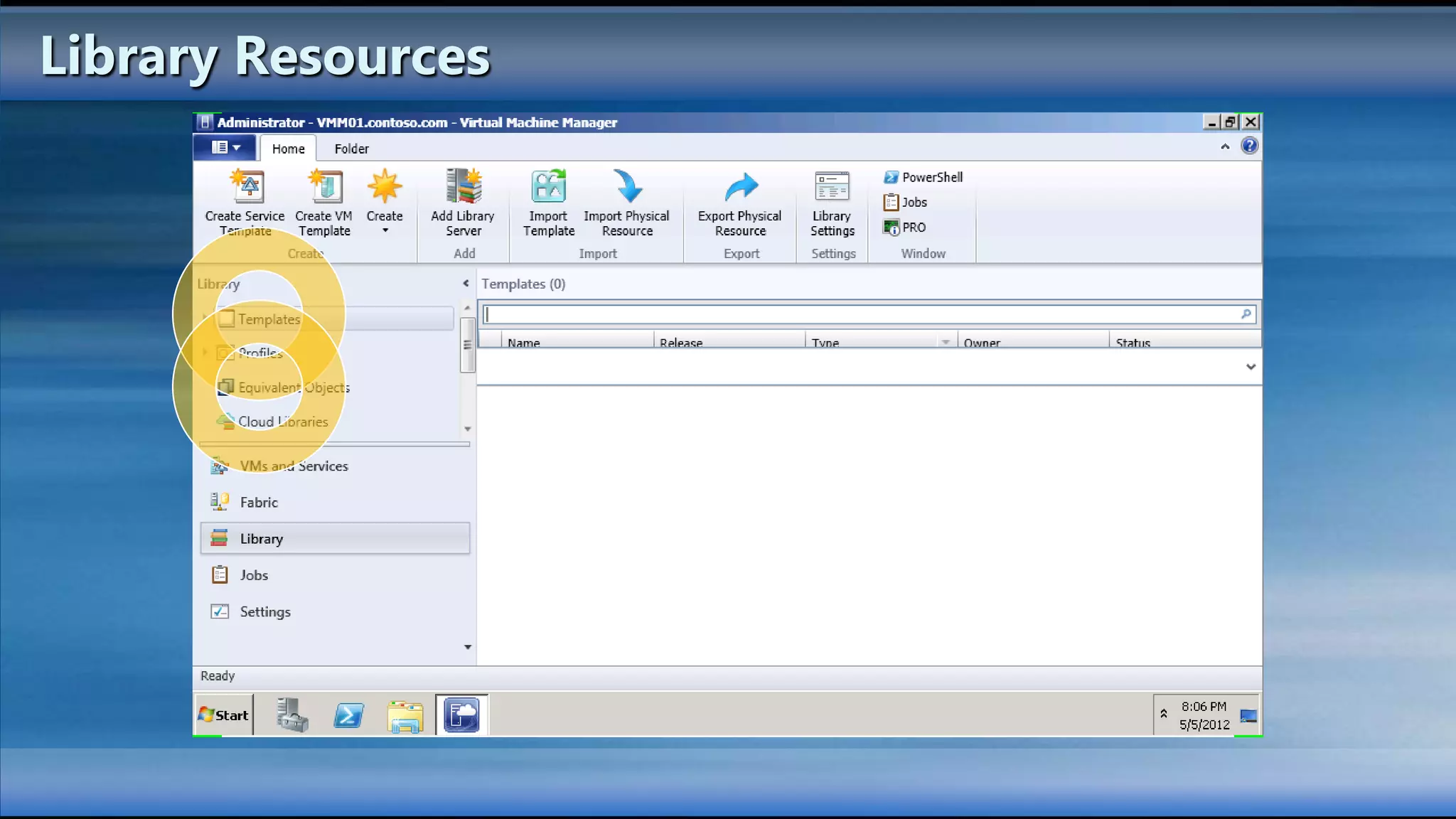Open the Settings workspace
The height and width of the screenshot is (819, 1456).
pyautogui.click(x=336, y=611)
